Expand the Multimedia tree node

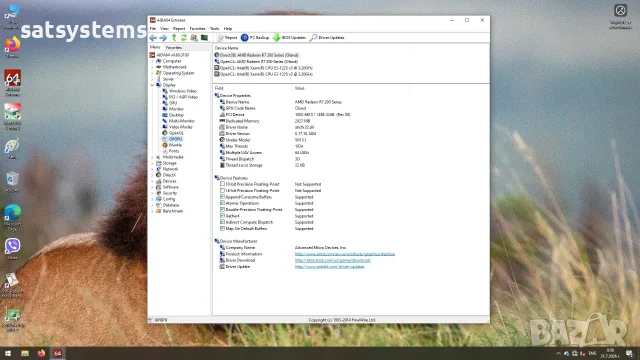[153, 157]
